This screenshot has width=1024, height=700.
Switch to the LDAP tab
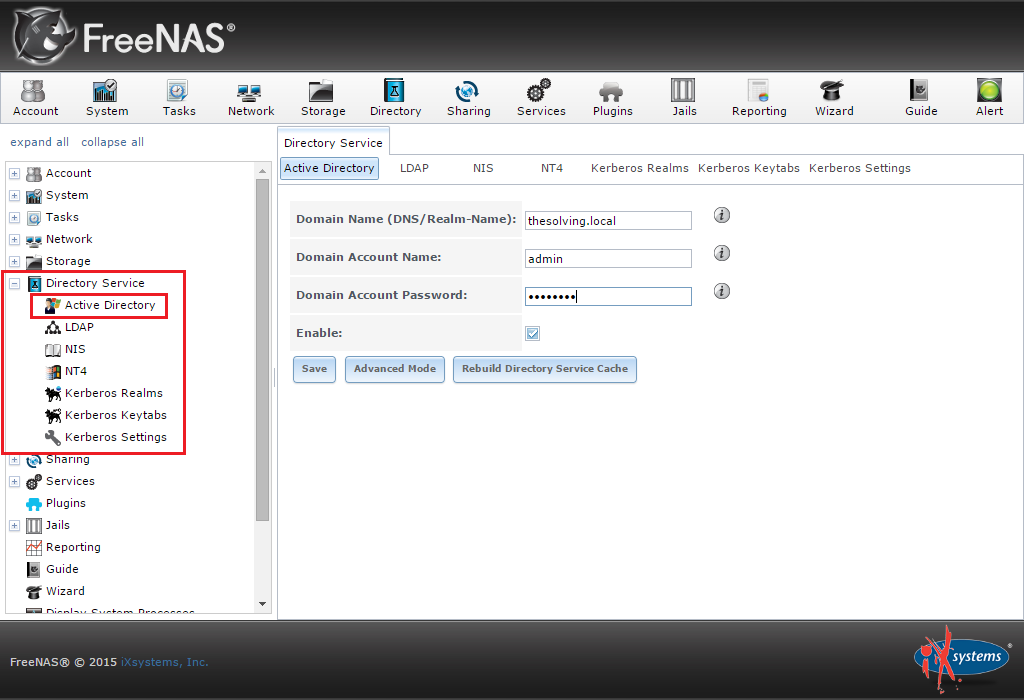414,168
